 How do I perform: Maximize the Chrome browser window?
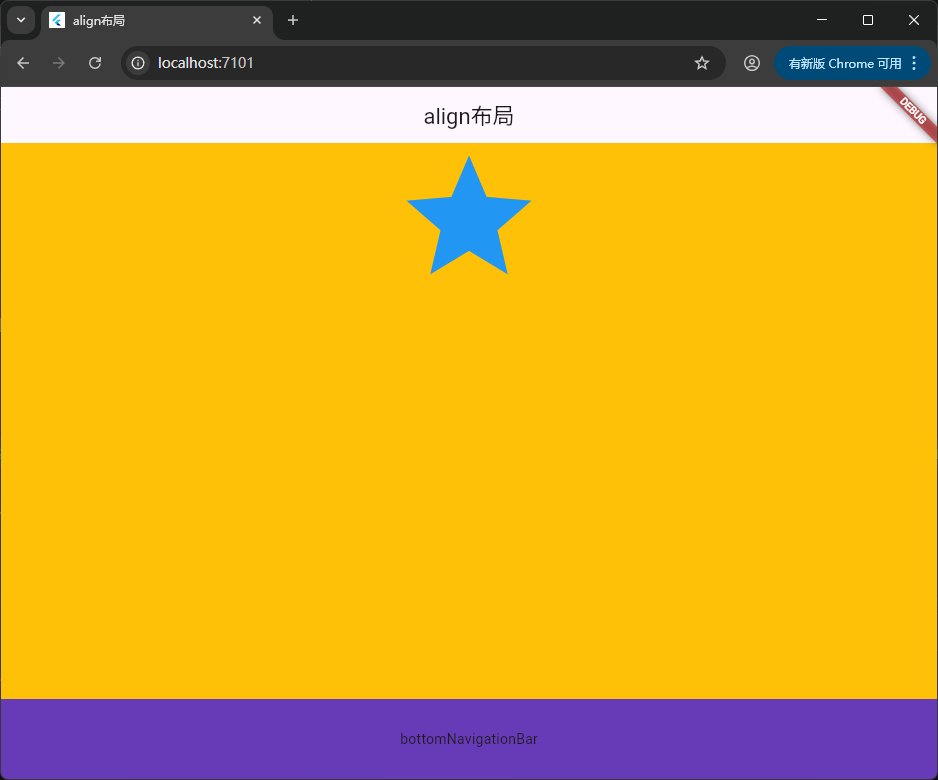(867, 20)
